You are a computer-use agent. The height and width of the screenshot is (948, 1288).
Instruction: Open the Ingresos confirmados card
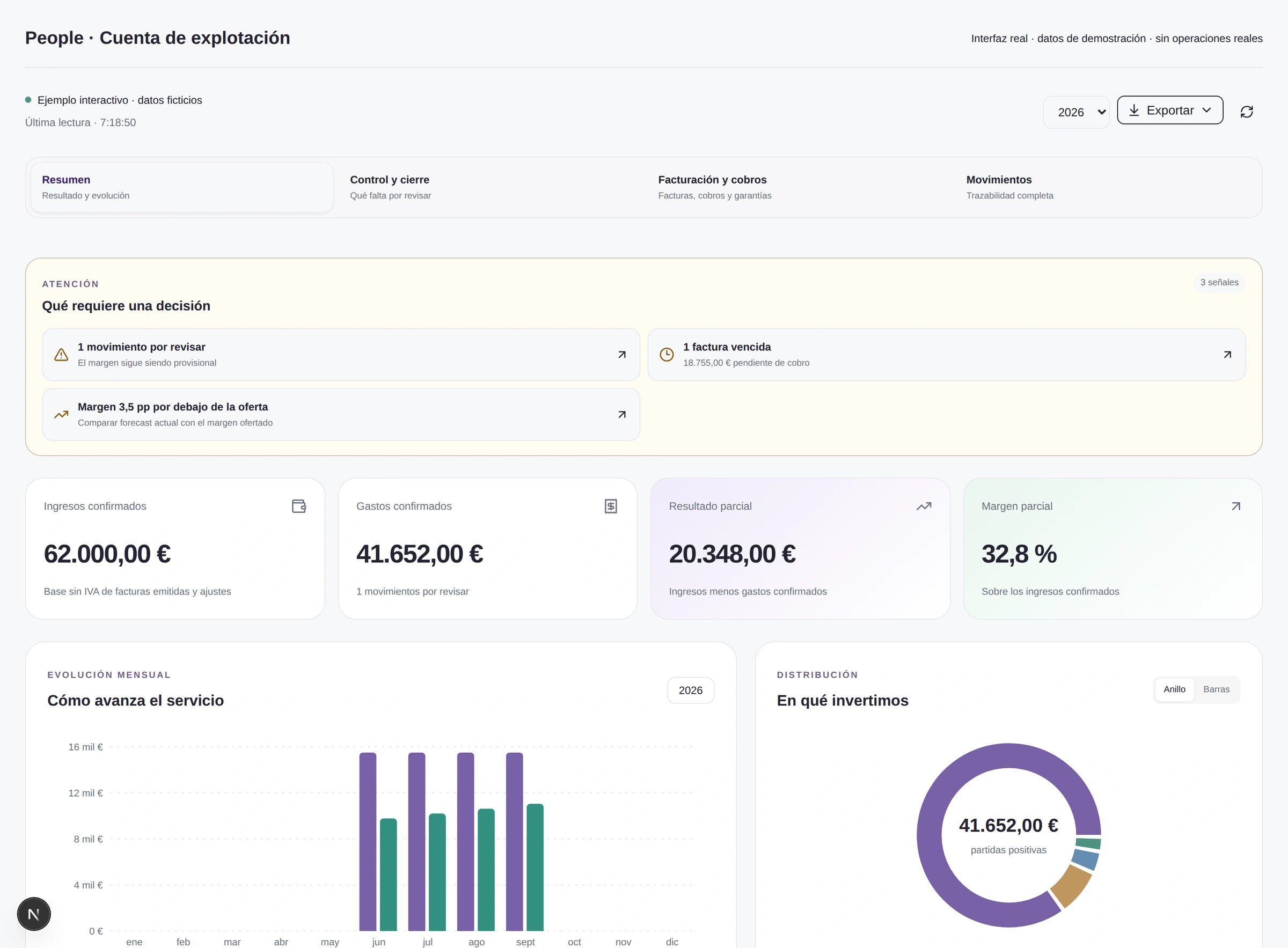(175, 549)
